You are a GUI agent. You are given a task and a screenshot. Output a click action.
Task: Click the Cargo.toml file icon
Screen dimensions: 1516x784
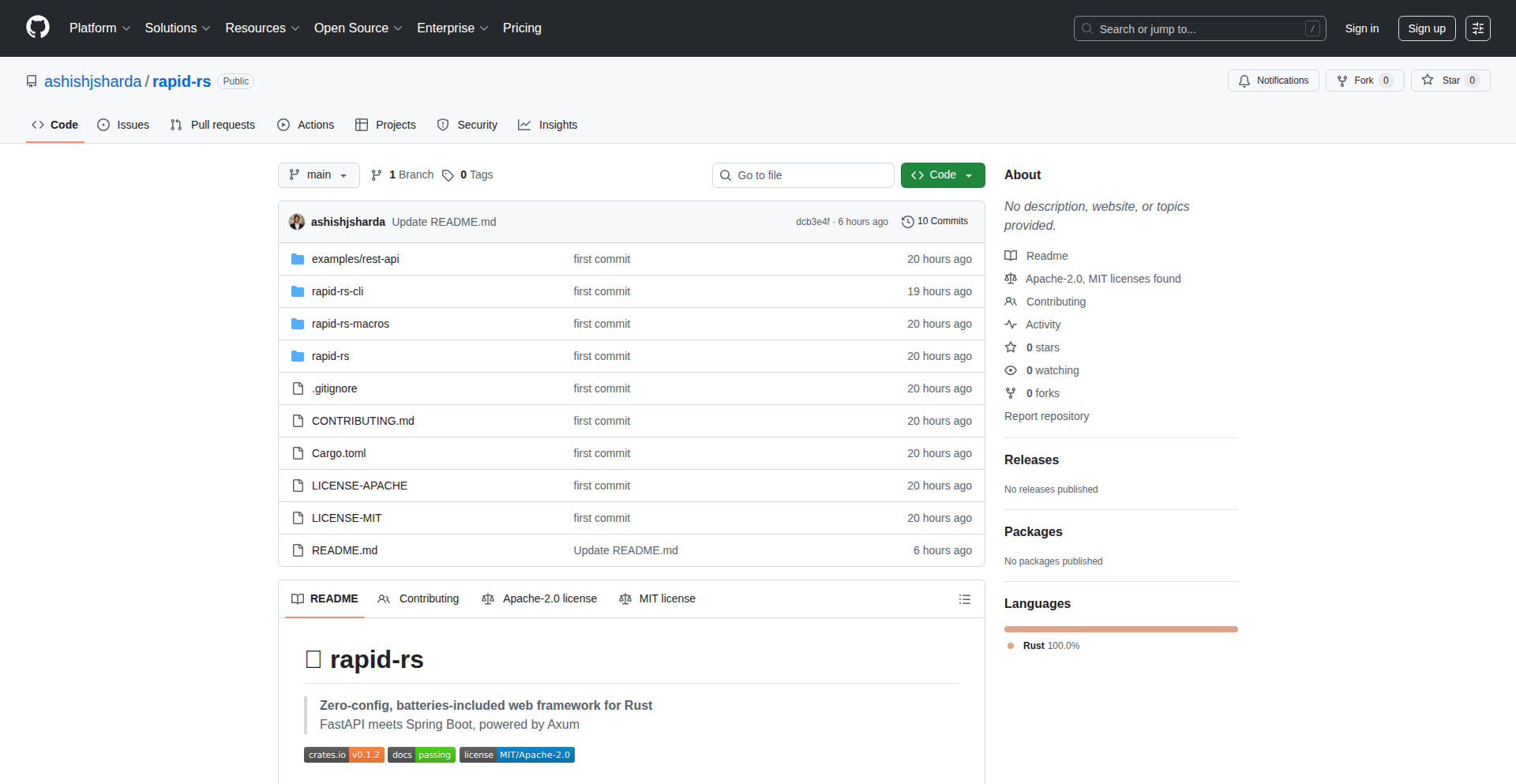pos(298,453)
